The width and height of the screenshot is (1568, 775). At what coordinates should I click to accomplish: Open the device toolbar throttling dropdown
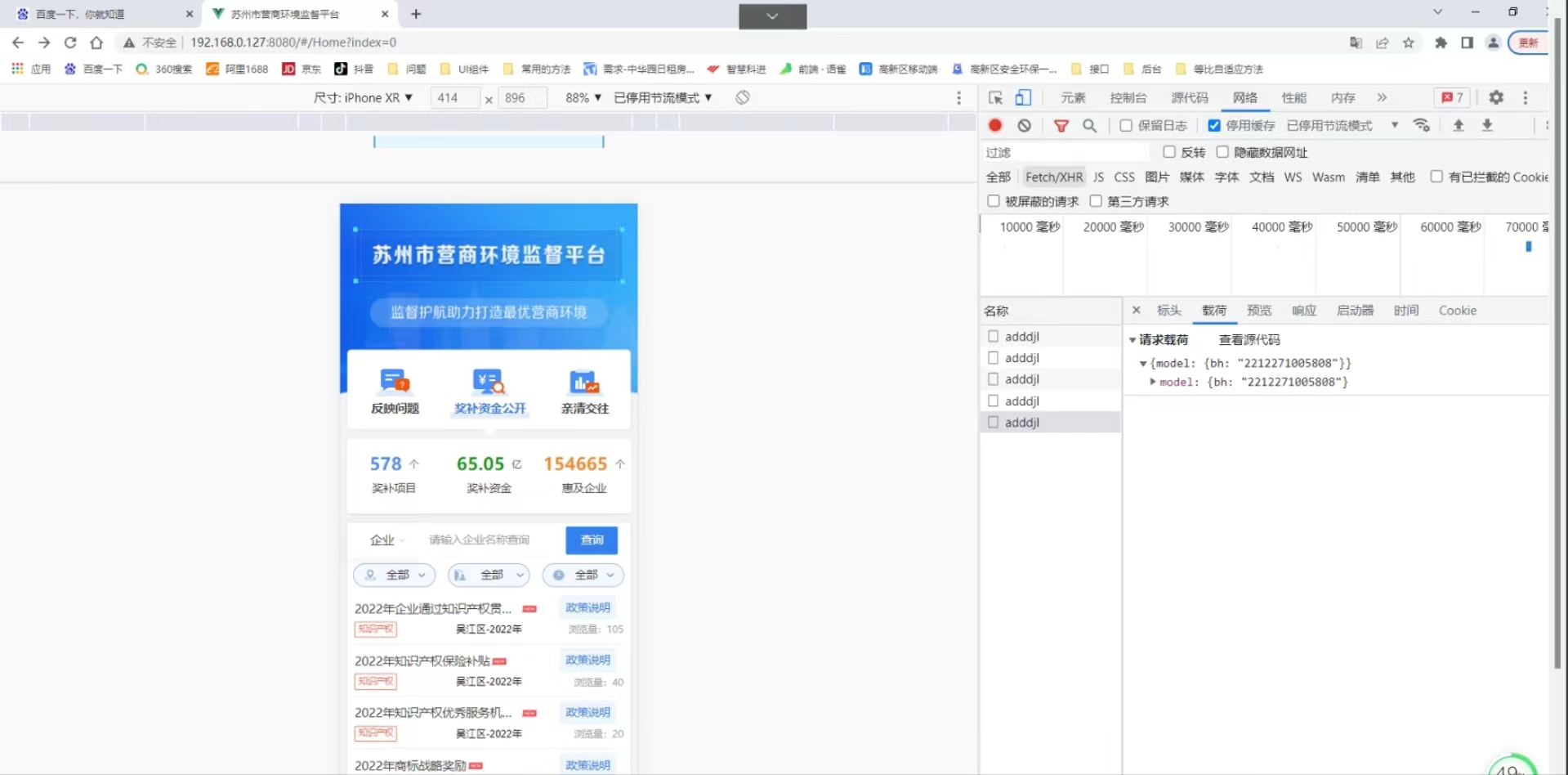coord(663,97)
